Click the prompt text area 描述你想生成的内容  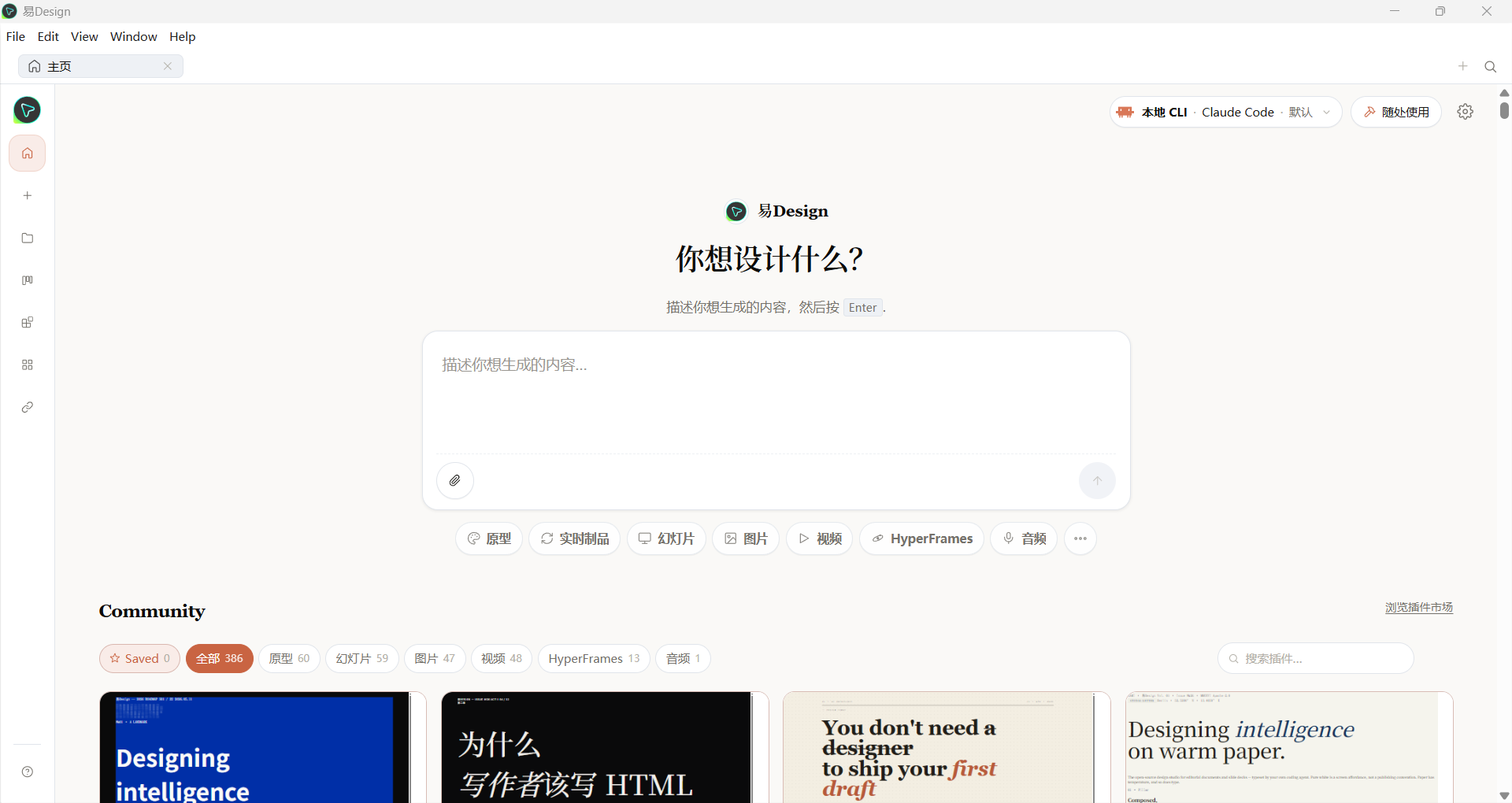coord(776,394)
